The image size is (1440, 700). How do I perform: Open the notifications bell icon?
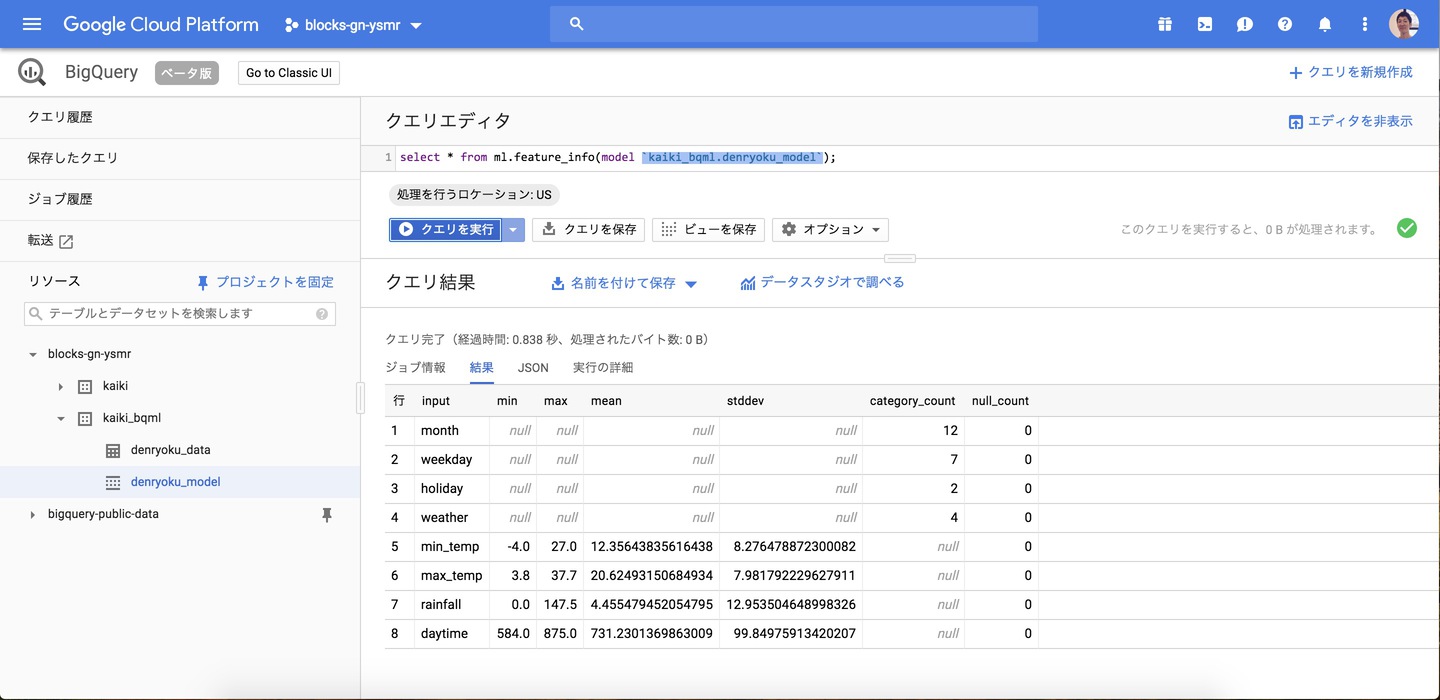tap(1325, 24)
